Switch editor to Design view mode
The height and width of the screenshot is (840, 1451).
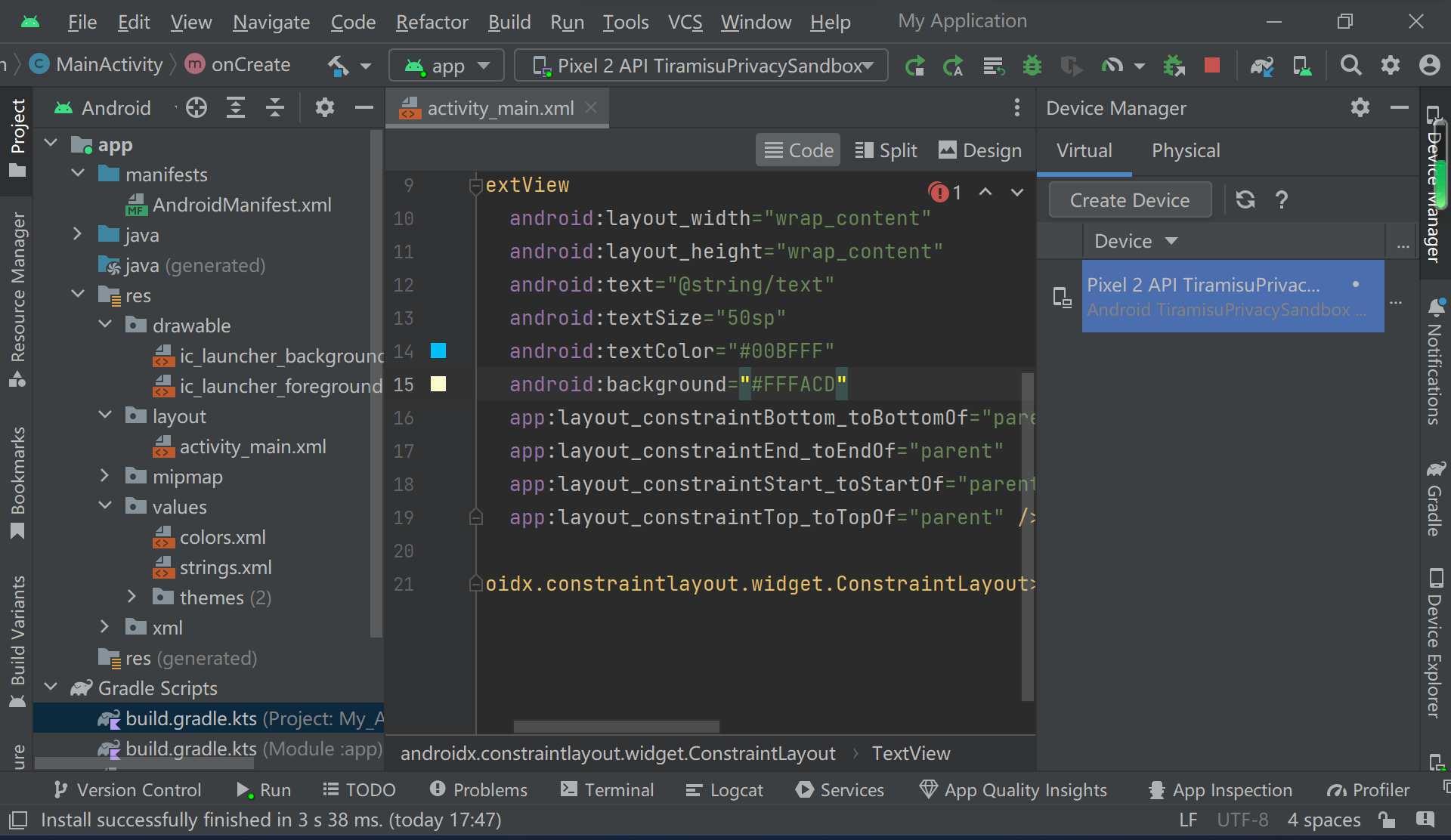pos(979,150)
